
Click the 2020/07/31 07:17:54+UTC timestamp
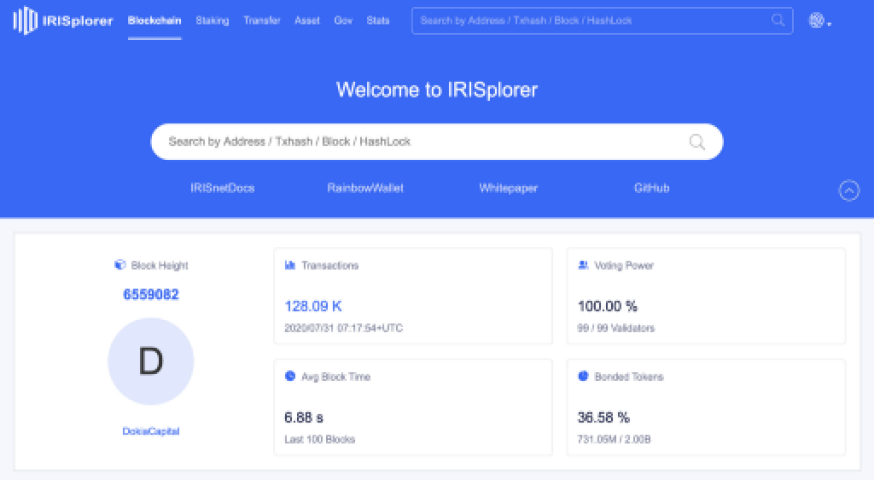(x=343, y=328)
